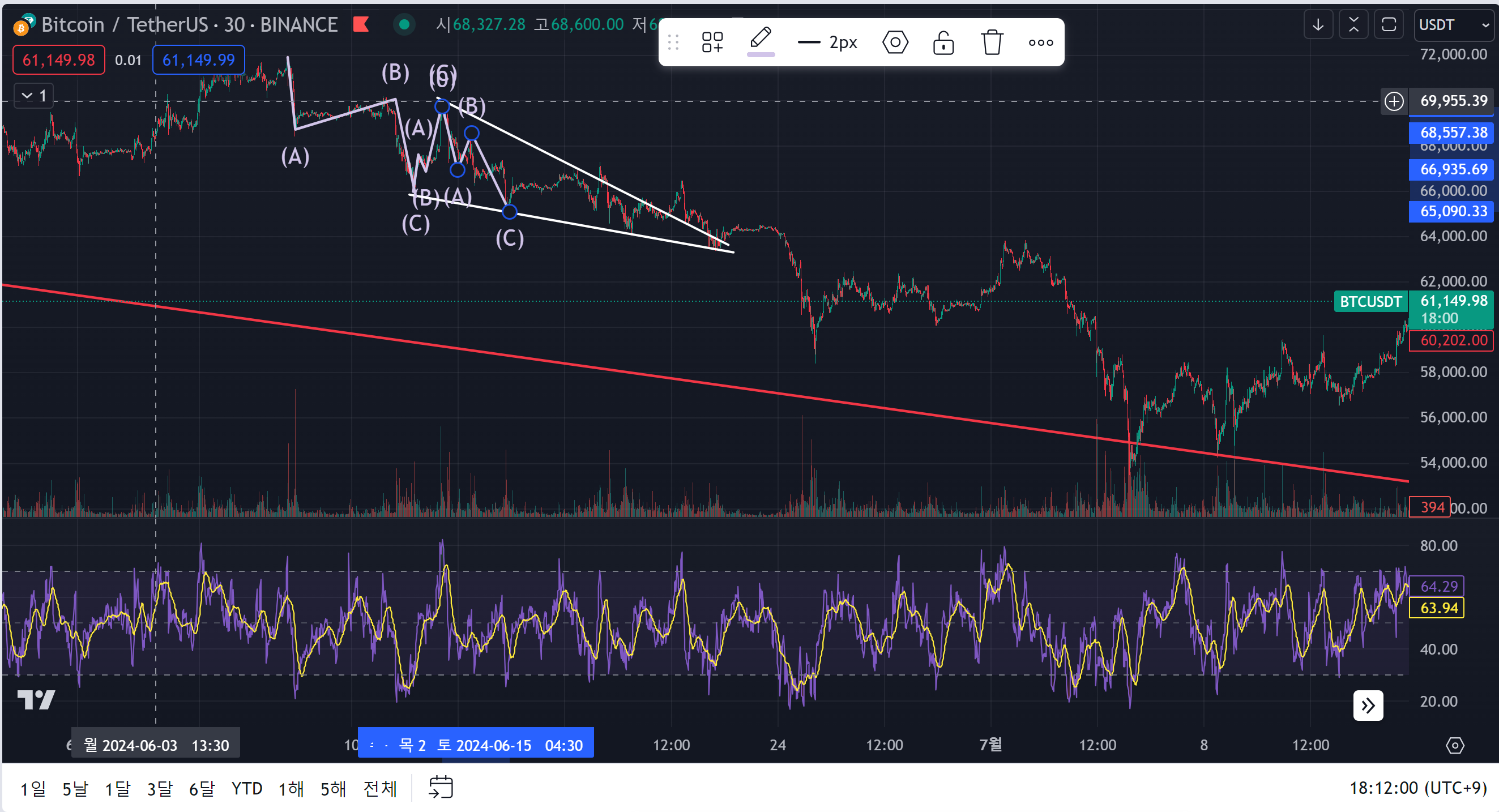Screen dimensions: 1499x812
Task: Select the 1일 time range
Action: tap(33, 789)
